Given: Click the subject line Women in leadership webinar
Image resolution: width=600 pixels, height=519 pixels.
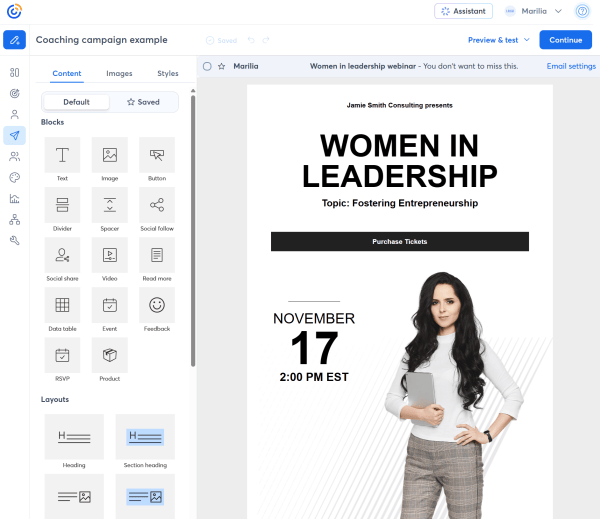Looking at the screenshot, I should click(363, 66).
